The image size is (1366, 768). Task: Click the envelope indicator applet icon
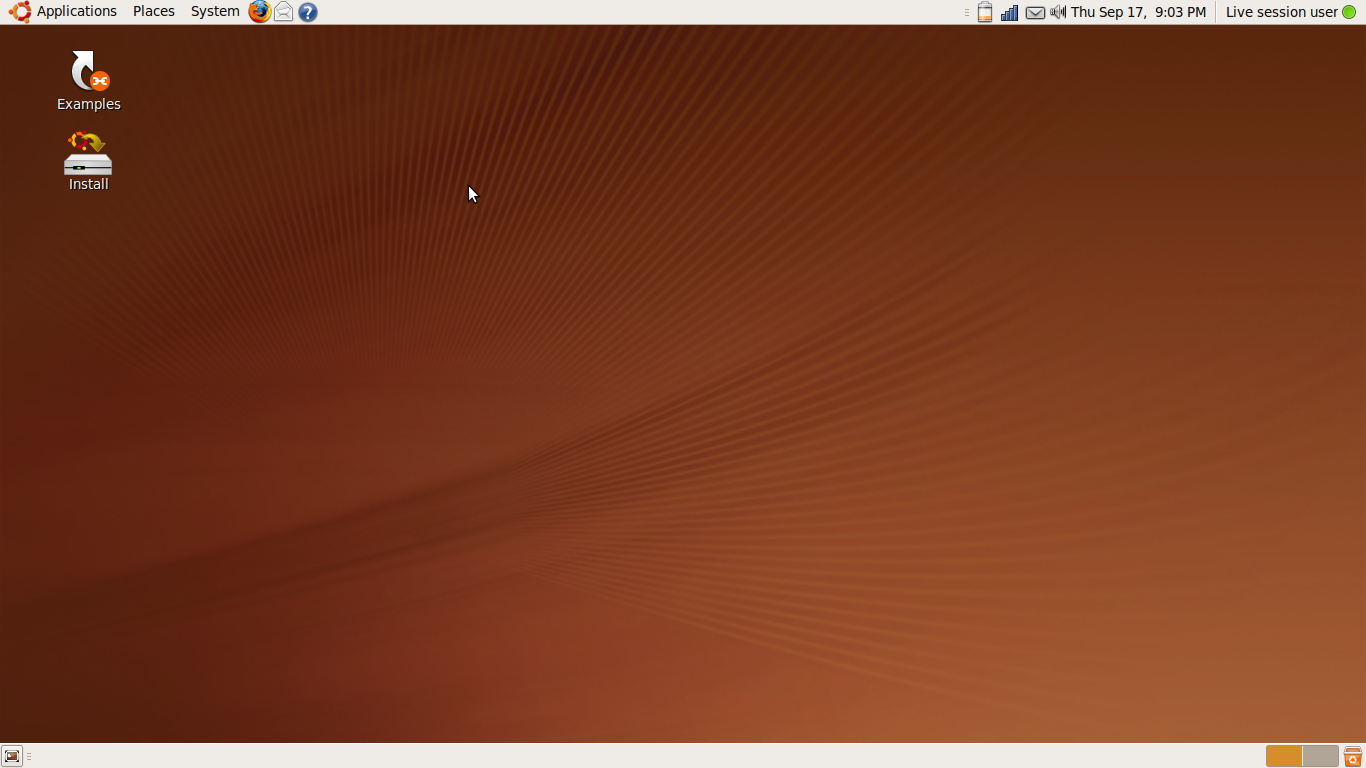click(x=1035, y=12)
